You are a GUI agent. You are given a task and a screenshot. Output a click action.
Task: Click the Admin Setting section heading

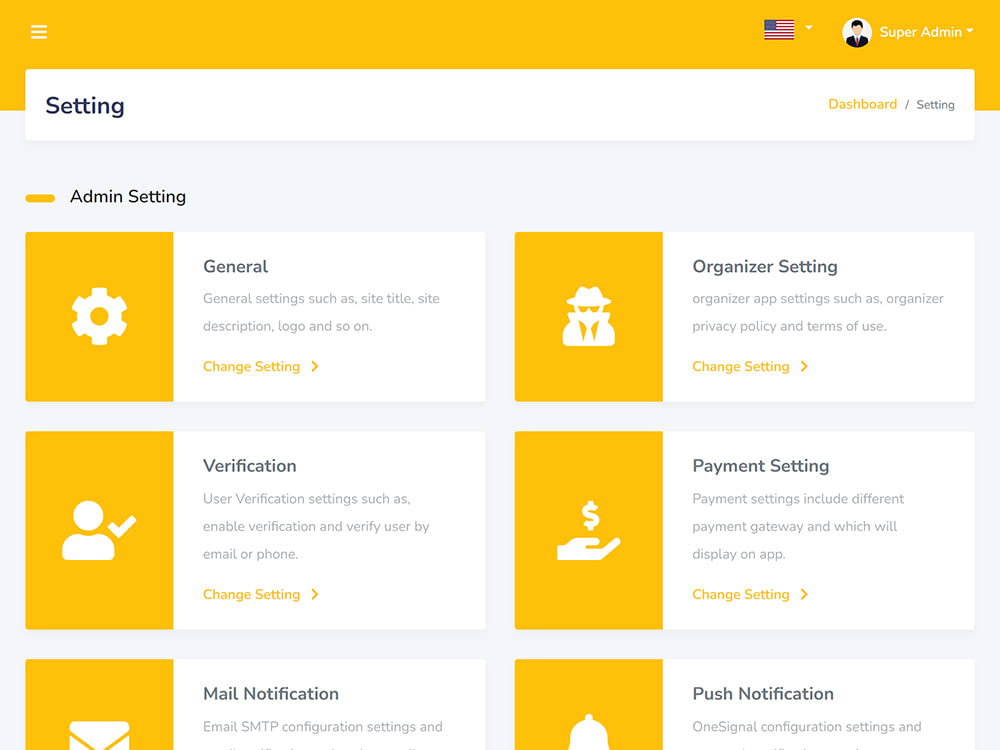pos(128,196)
